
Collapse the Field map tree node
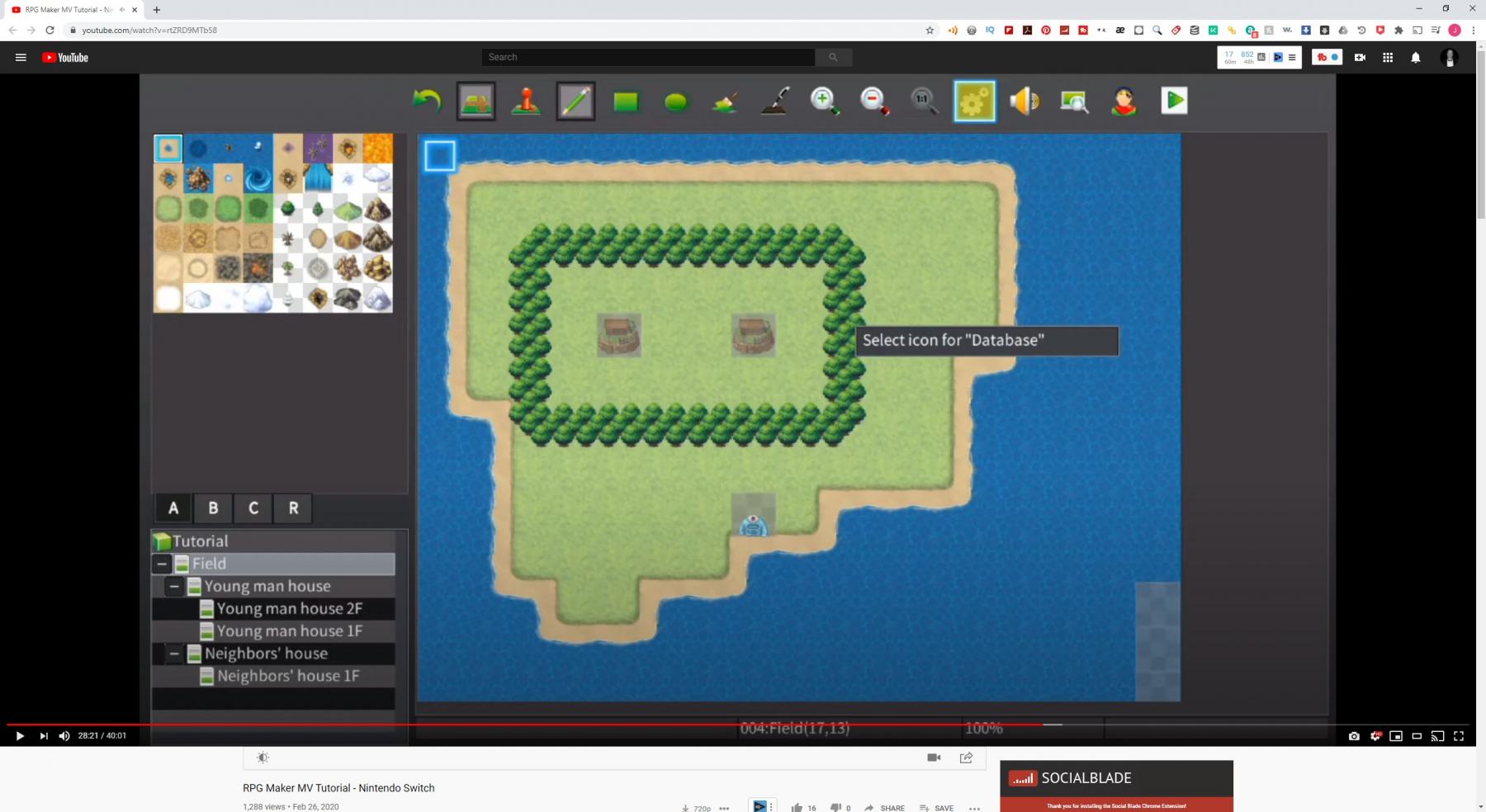[x=162, y=564]
